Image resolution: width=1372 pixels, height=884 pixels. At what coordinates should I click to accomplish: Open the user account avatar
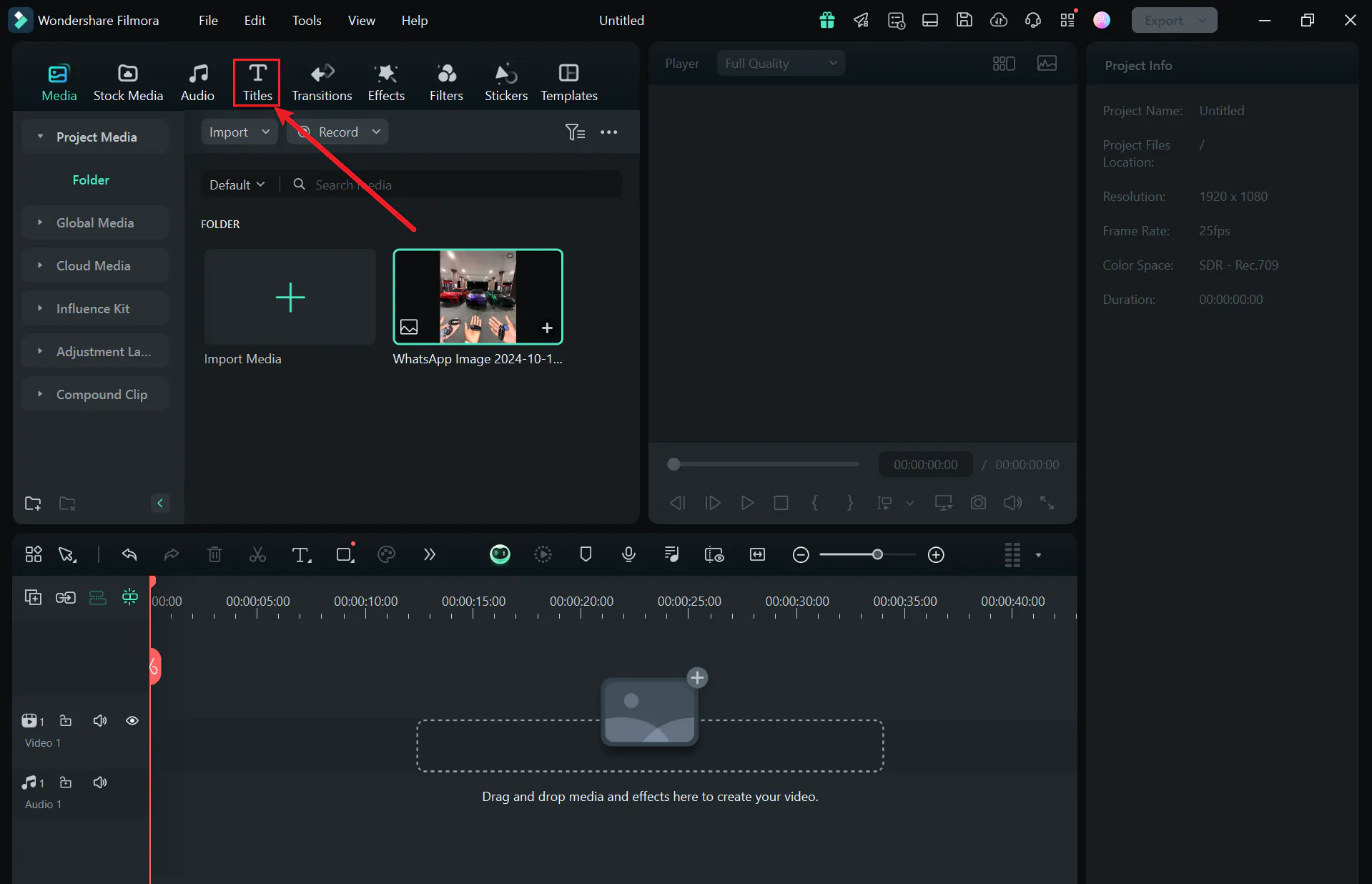[x=1102, y=20]
